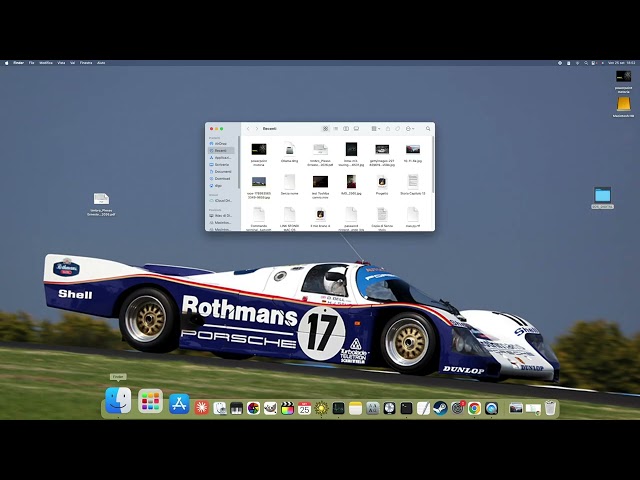Select the IMG jpg portrait thumbnail

pyautogui.click(x=351, y=182)
